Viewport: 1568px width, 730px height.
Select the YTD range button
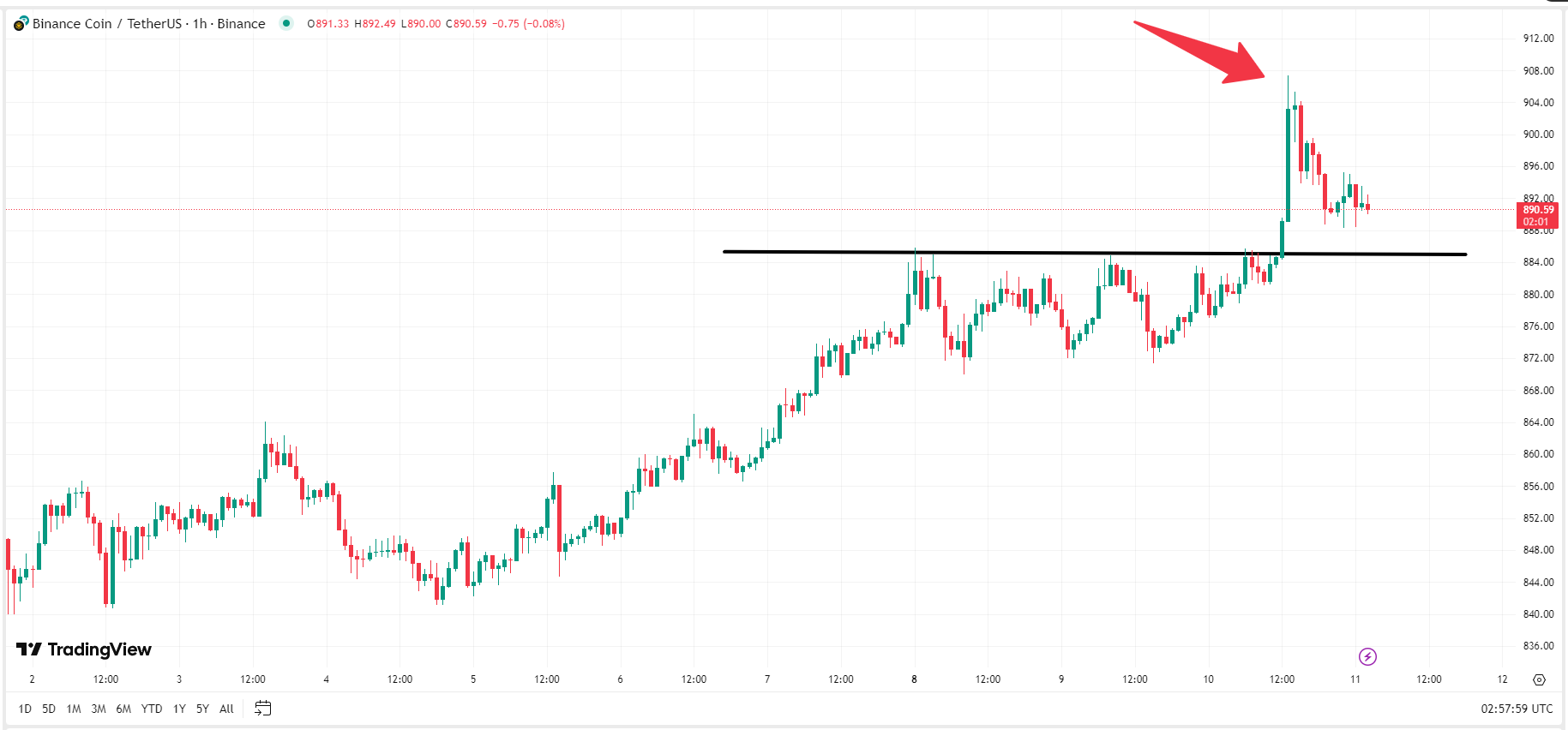[152, 709]
